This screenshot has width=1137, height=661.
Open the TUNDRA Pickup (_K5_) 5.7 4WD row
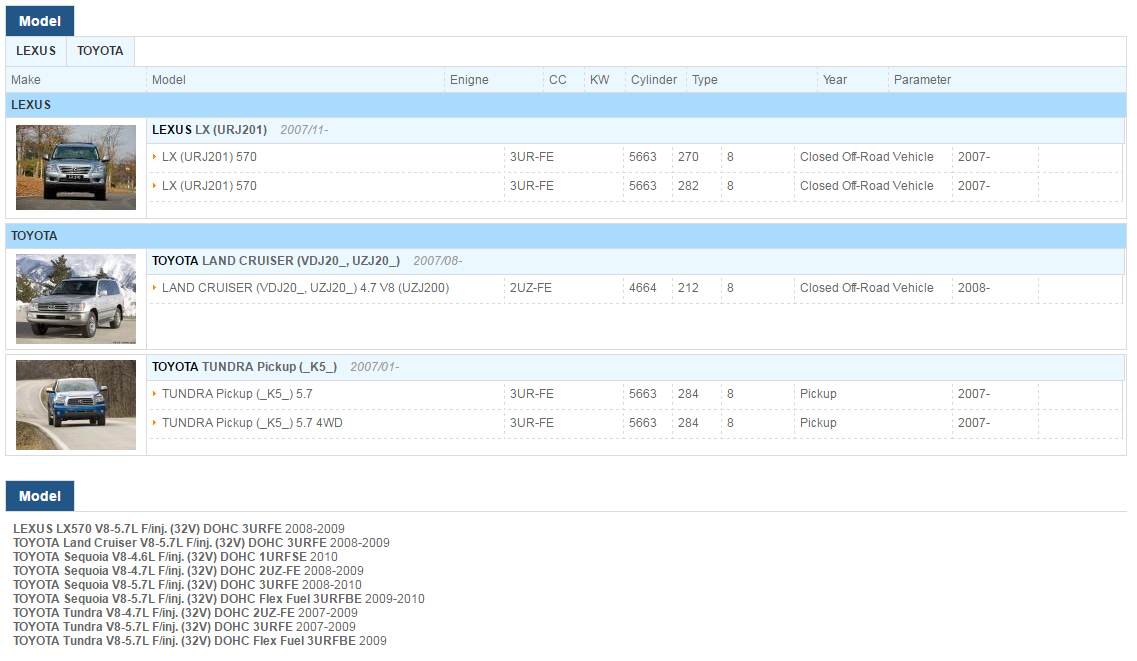635,423
